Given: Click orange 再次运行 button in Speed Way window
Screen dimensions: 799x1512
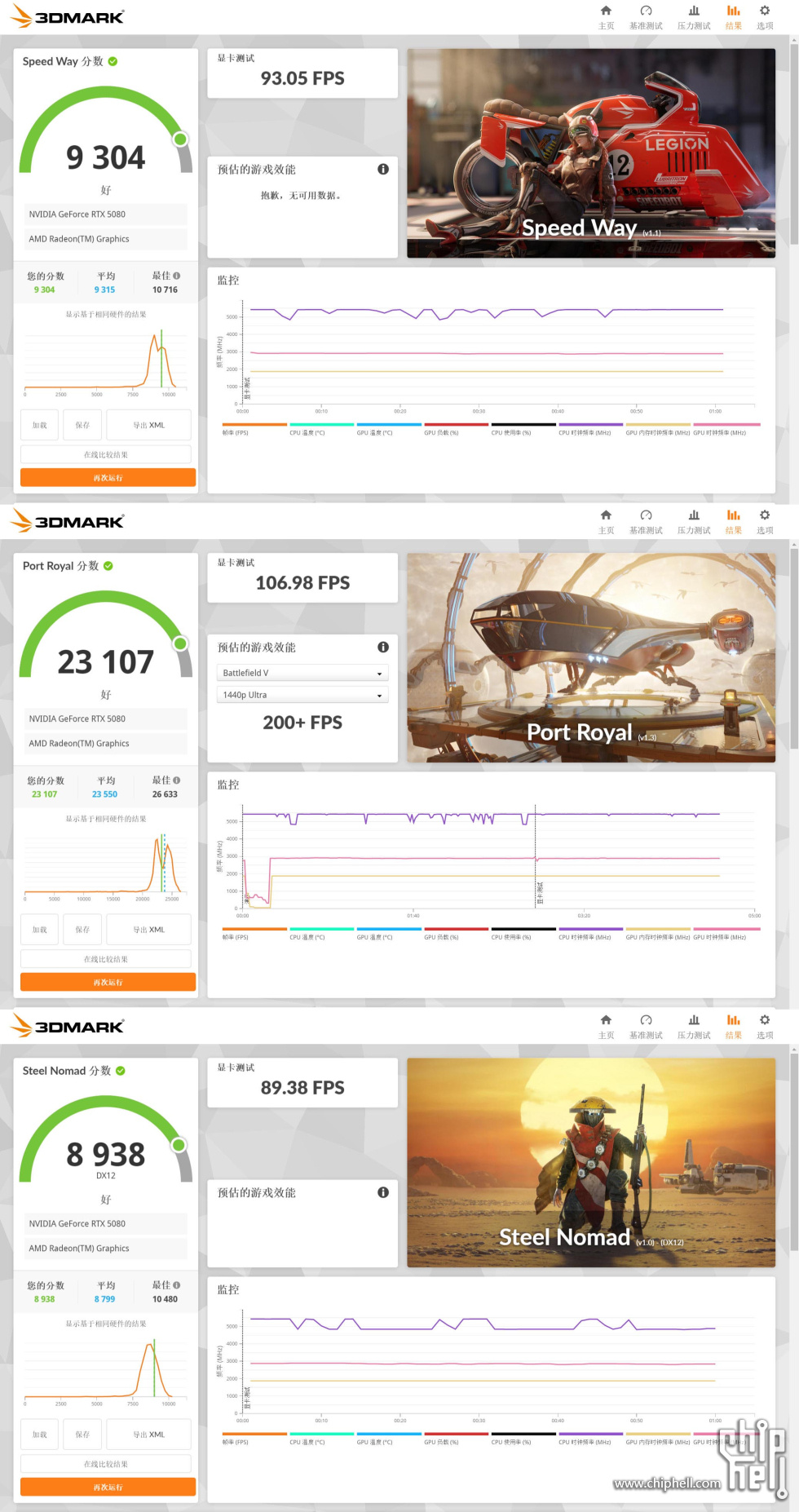Looking at the screenshot, I should pyautogui.click(x=108, y=478).
